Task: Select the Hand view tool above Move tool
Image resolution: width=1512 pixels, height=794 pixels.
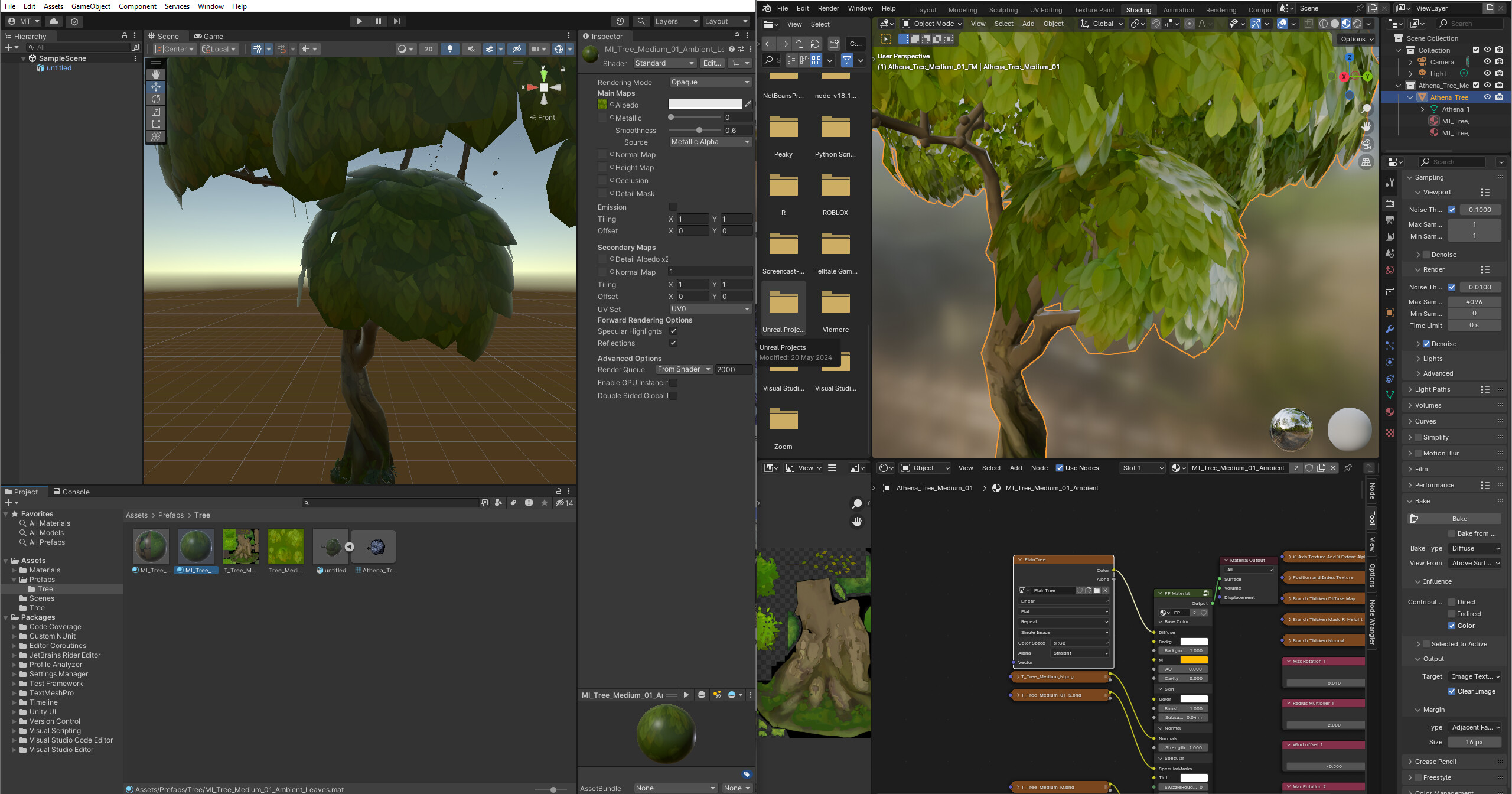Action: click(x=155, y=74)
